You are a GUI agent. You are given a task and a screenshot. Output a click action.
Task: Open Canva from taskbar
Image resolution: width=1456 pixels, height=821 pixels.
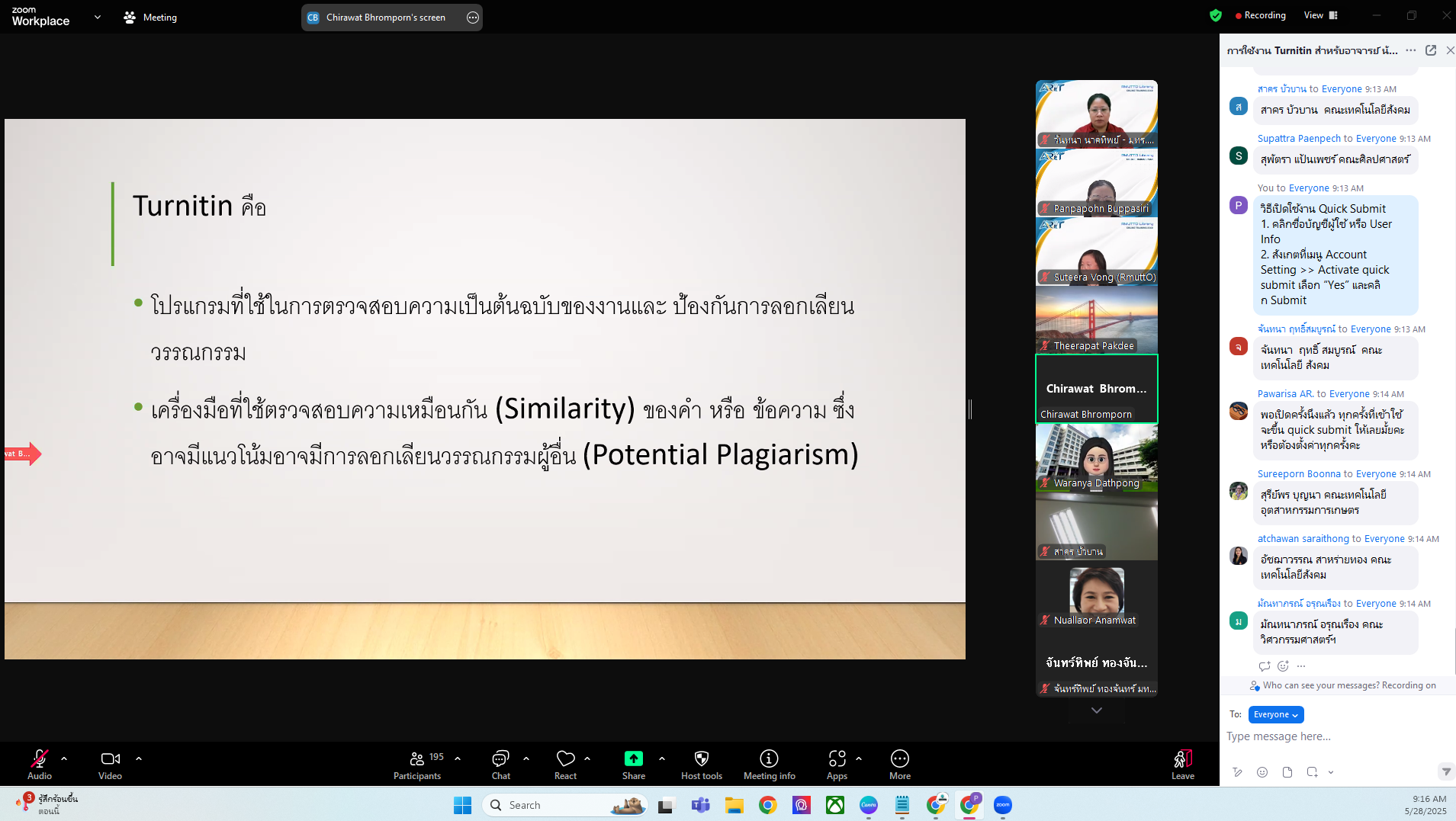click(x=869, y=805)
